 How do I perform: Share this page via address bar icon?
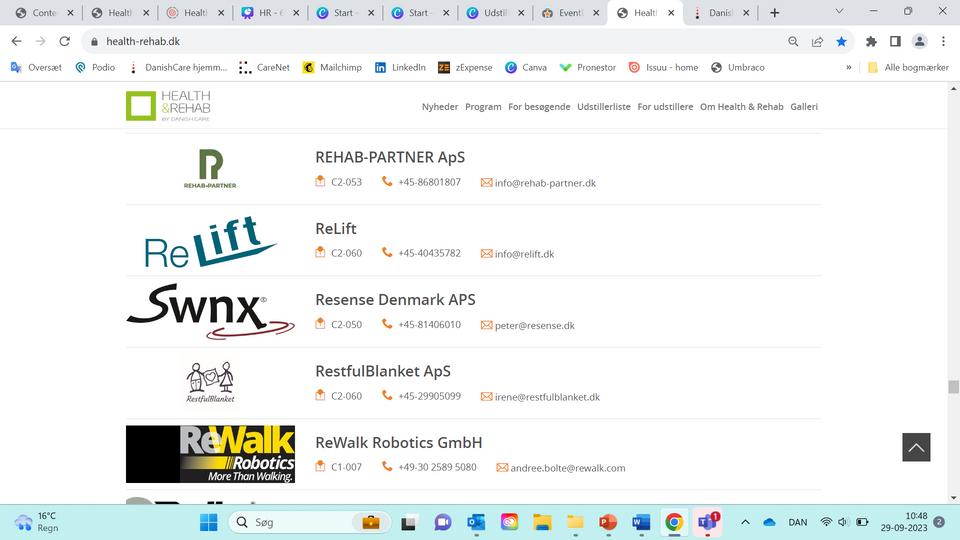tap(817, 41)
